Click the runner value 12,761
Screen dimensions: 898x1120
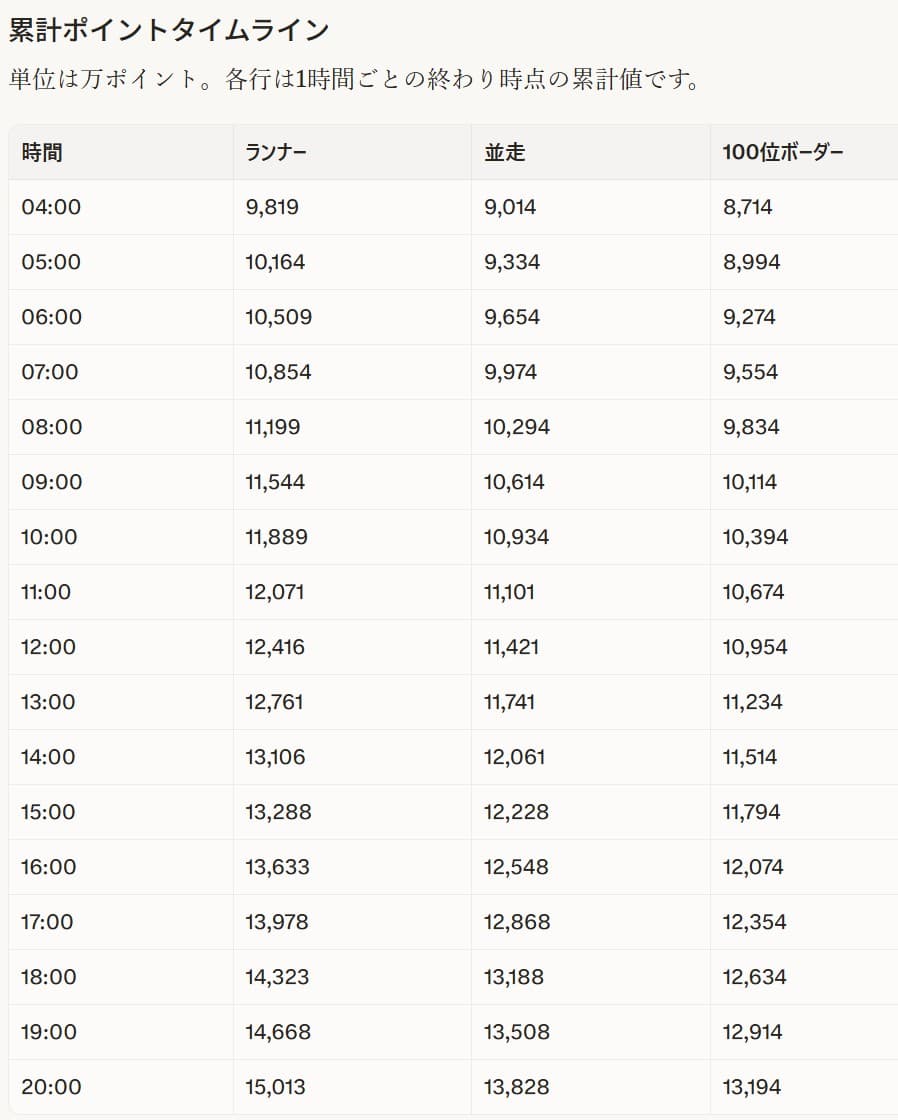[x=275, y=703]
